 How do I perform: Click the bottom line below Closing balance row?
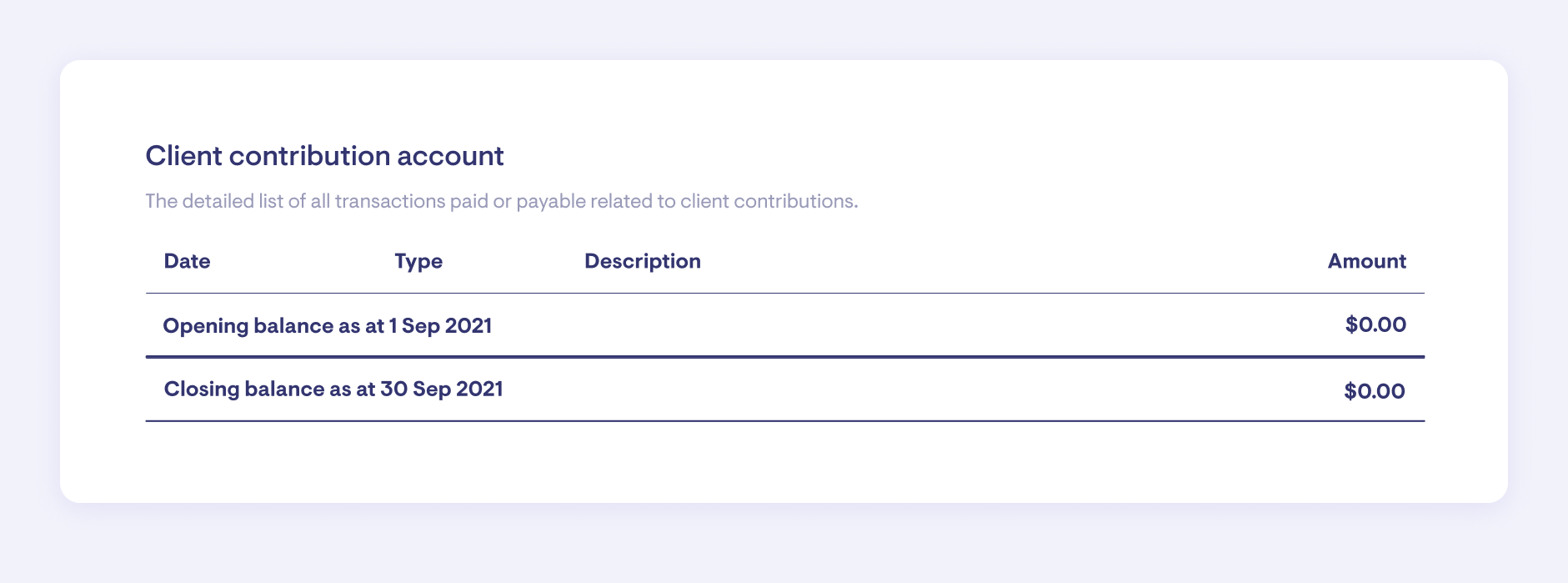(784, 421)
